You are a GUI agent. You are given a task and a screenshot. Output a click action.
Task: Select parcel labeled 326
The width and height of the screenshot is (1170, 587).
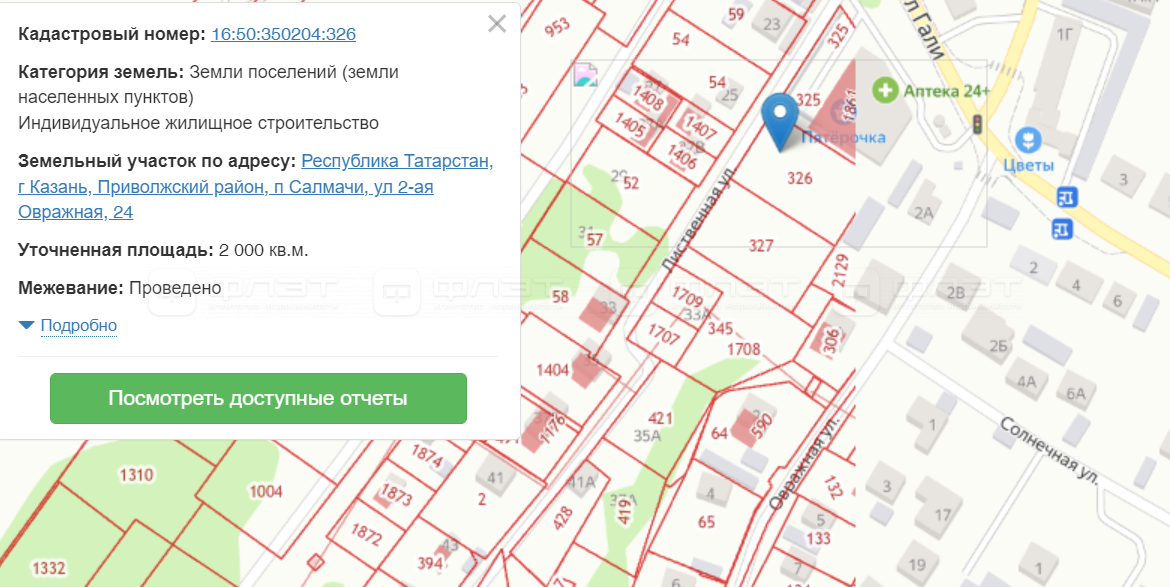click(x=799, y=178)
